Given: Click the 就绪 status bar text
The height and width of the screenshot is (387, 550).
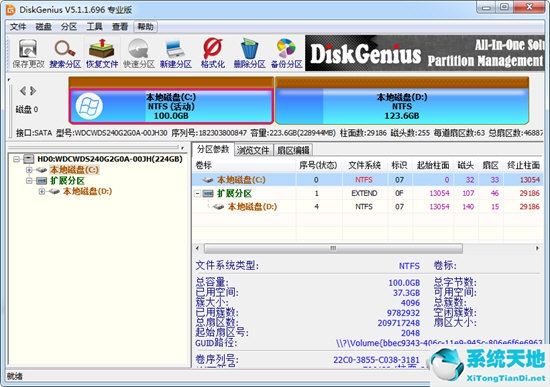Looking at the screenshot, I should click(15, 377).
